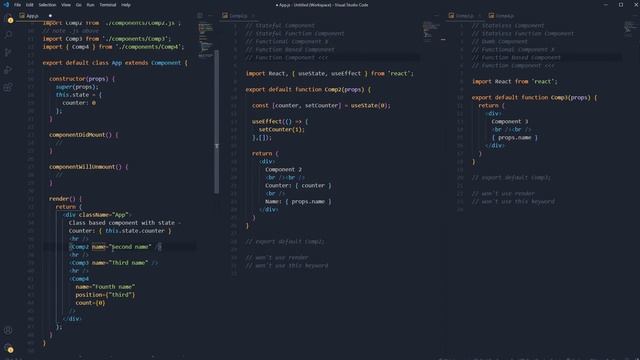Click the line 'export default class App extends Component'

point(115,63)
